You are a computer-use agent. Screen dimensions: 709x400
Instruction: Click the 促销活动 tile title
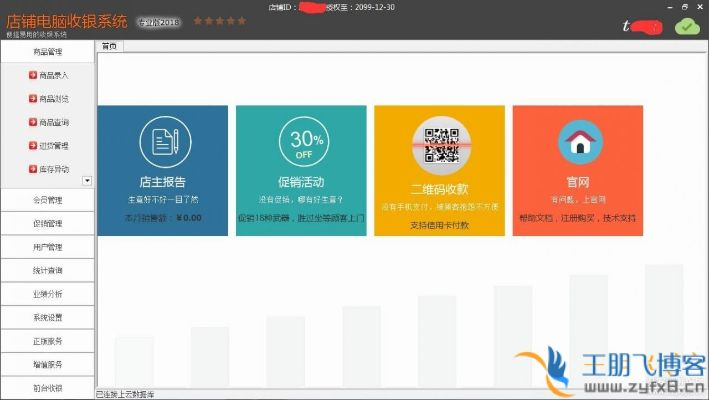pyautogui.click(x=301, y=182)
